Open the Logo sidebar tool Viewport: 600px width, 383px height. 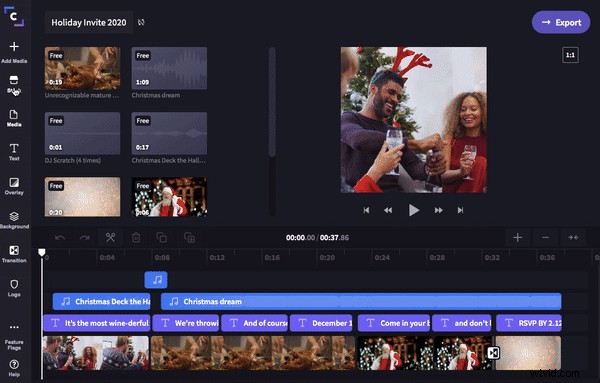click(x=14, y=288)
